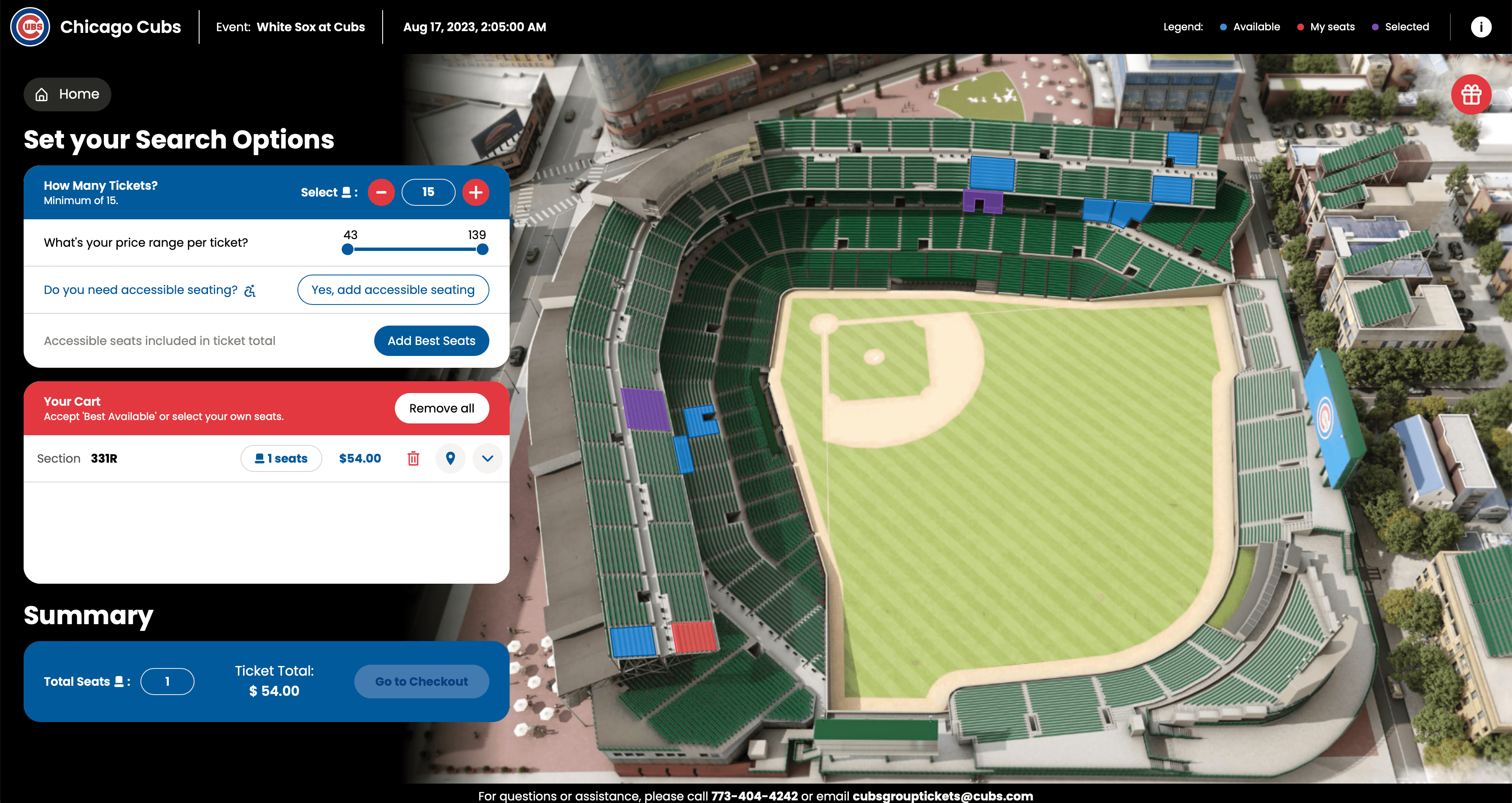Expand Section 331R cart row chevron
The width and height of the screenshot is (1512, 803).
pos(487,458)
